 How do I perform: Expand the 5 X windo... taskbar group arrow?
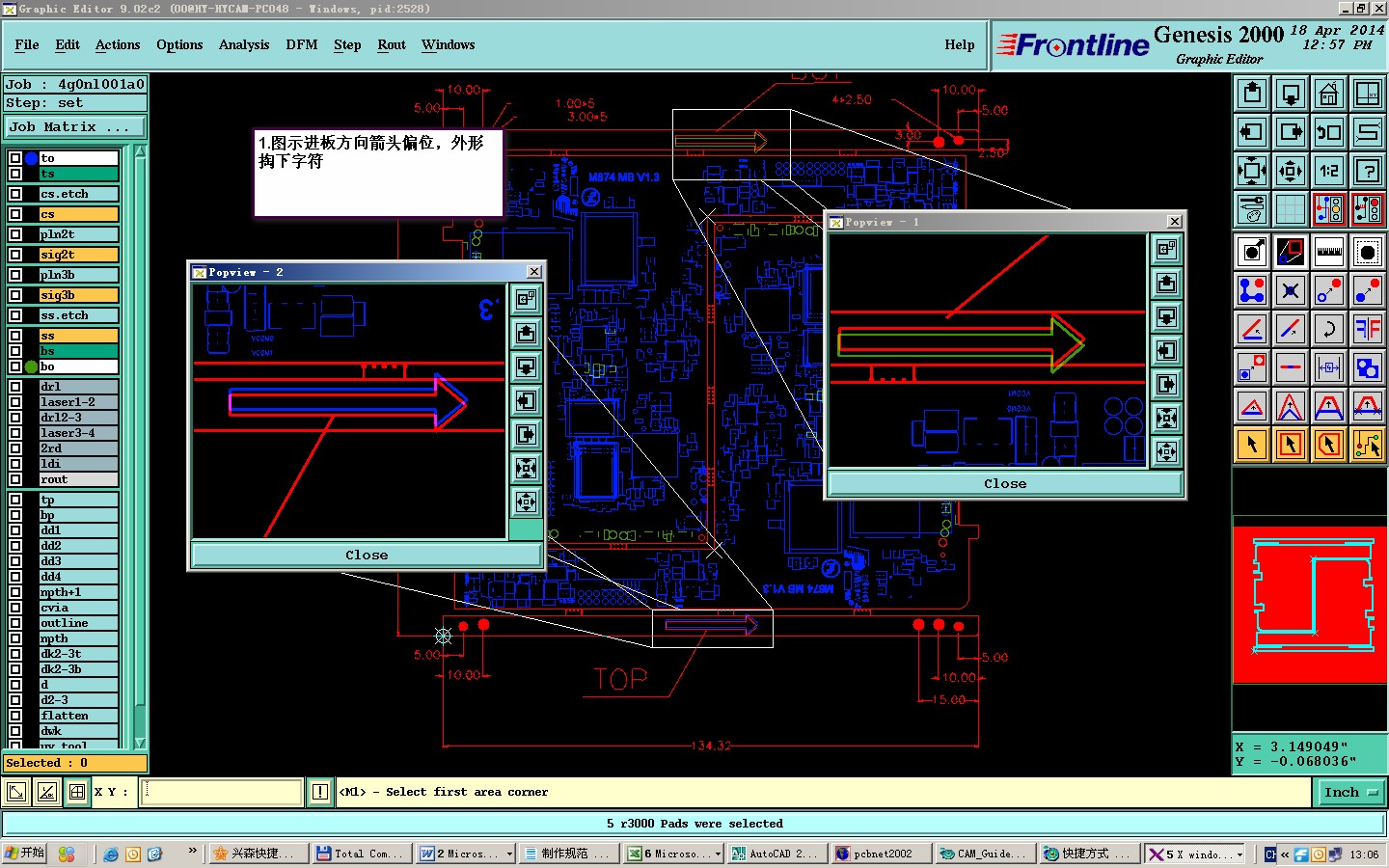(1239, 854)
